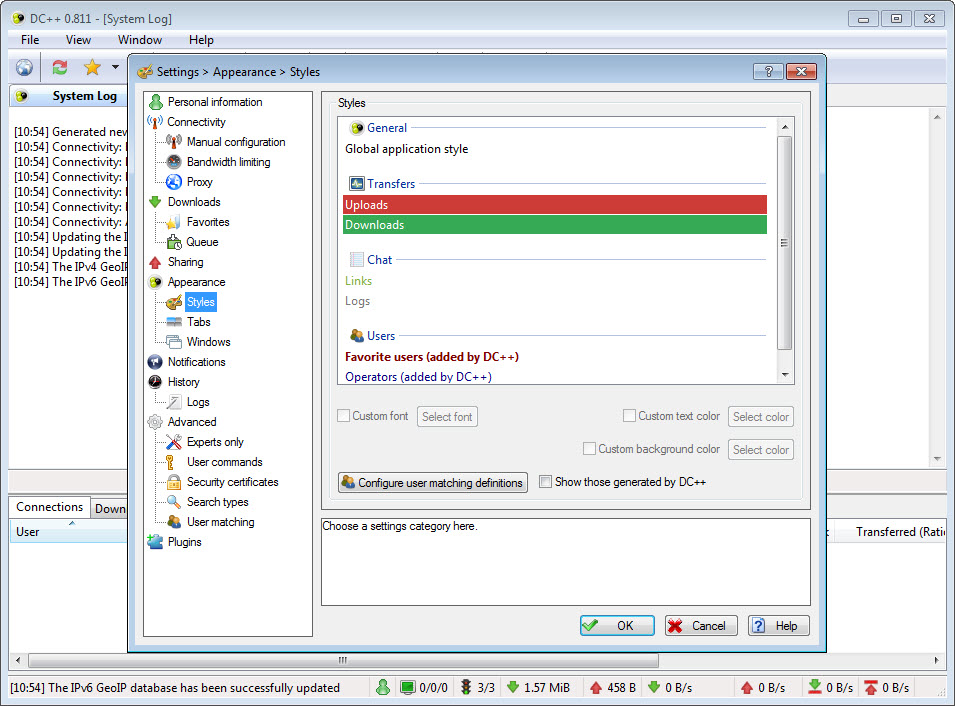Click the Favorites star folder icon

click(174, 222)
